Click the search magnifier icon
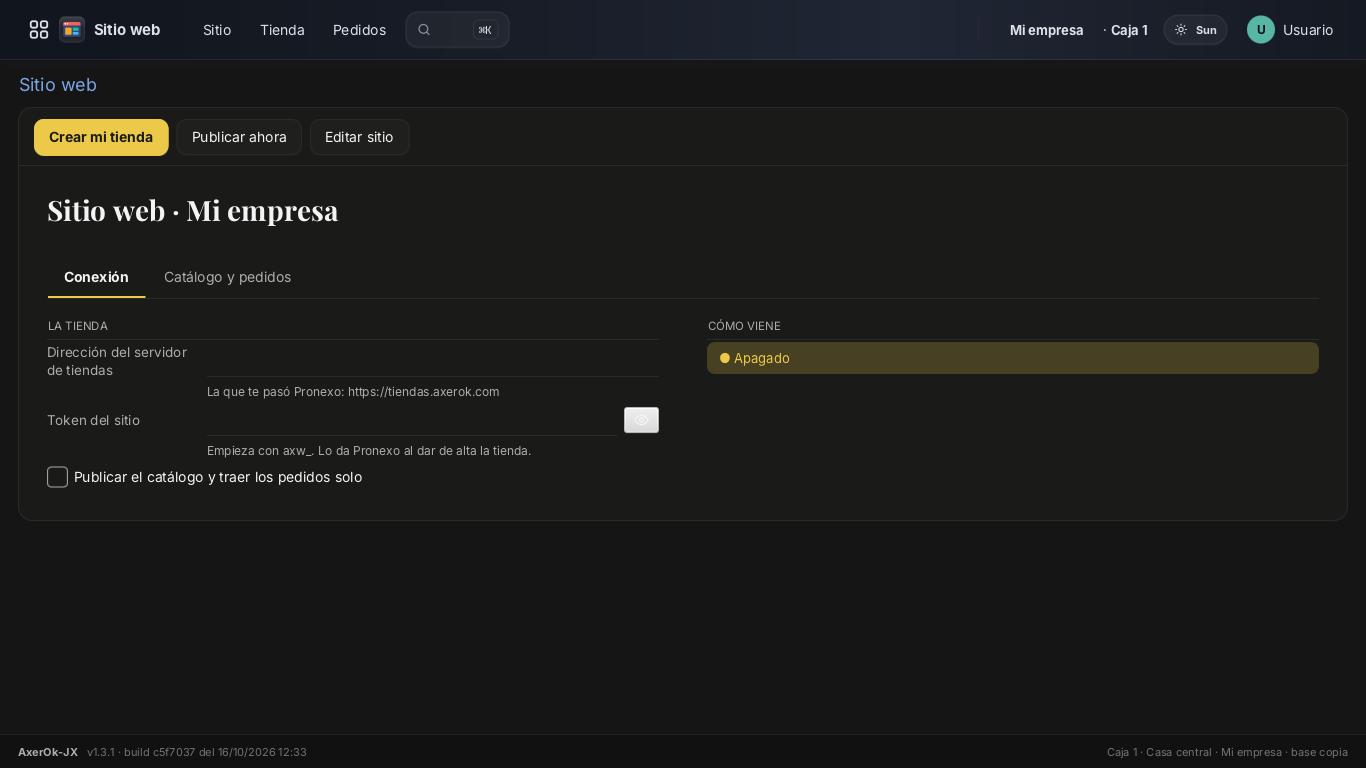 (424, 30)
